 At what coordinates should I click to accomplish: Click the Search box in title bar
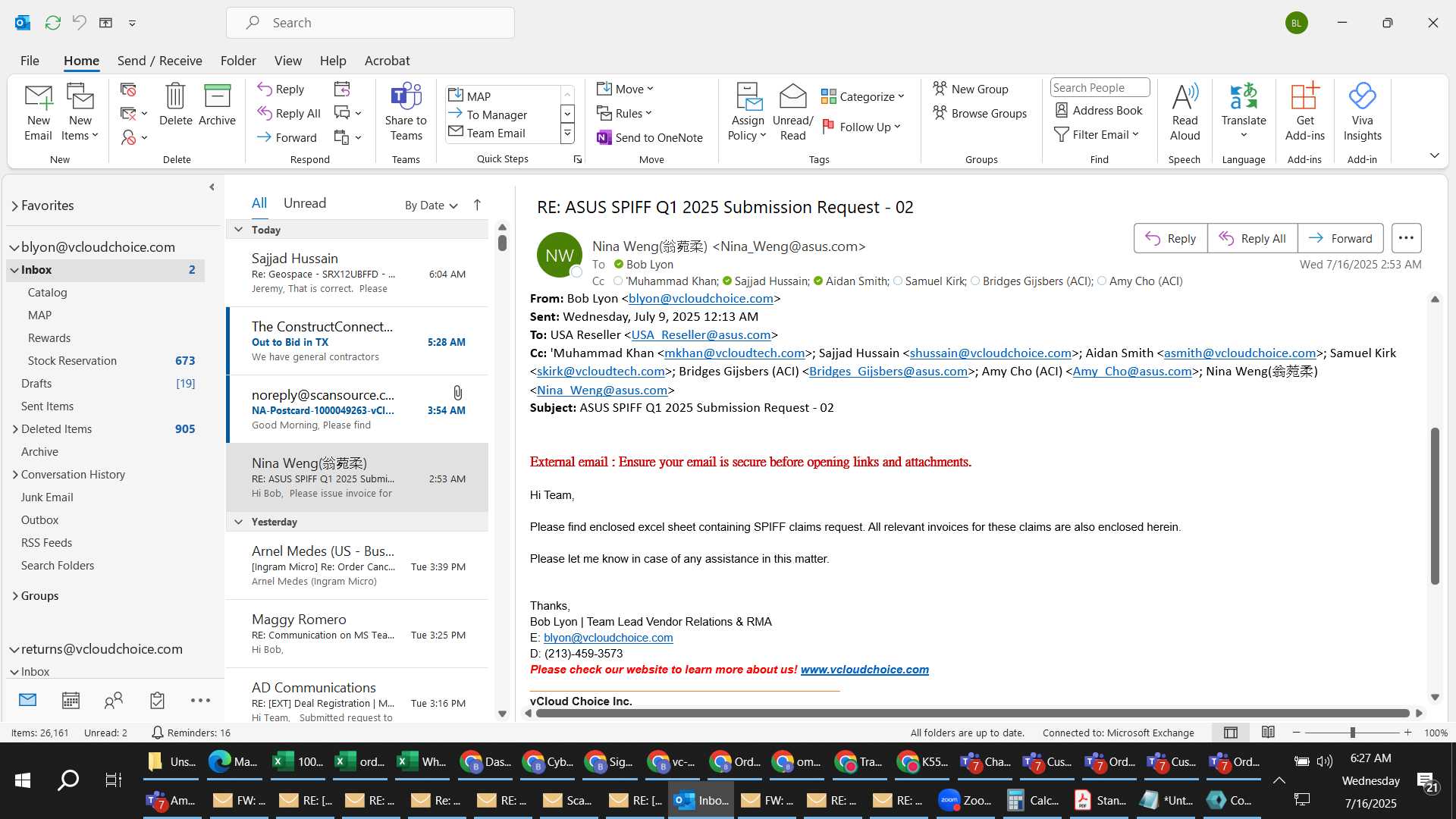click(370, 23)
